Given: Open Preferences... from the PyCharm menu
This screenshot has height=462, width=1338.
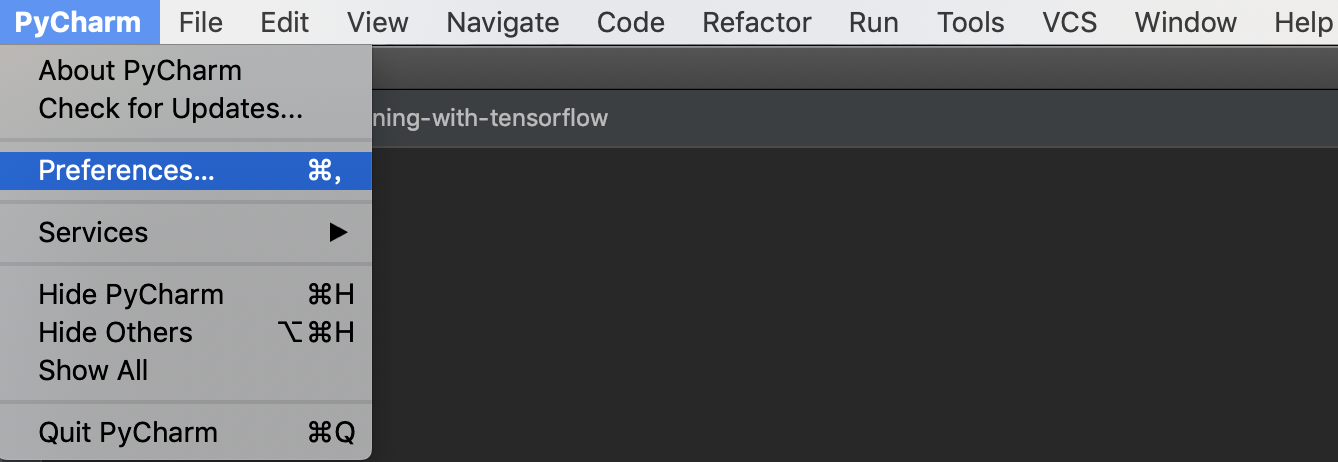Looking at the screenshot, I should (x=186, y=171).
